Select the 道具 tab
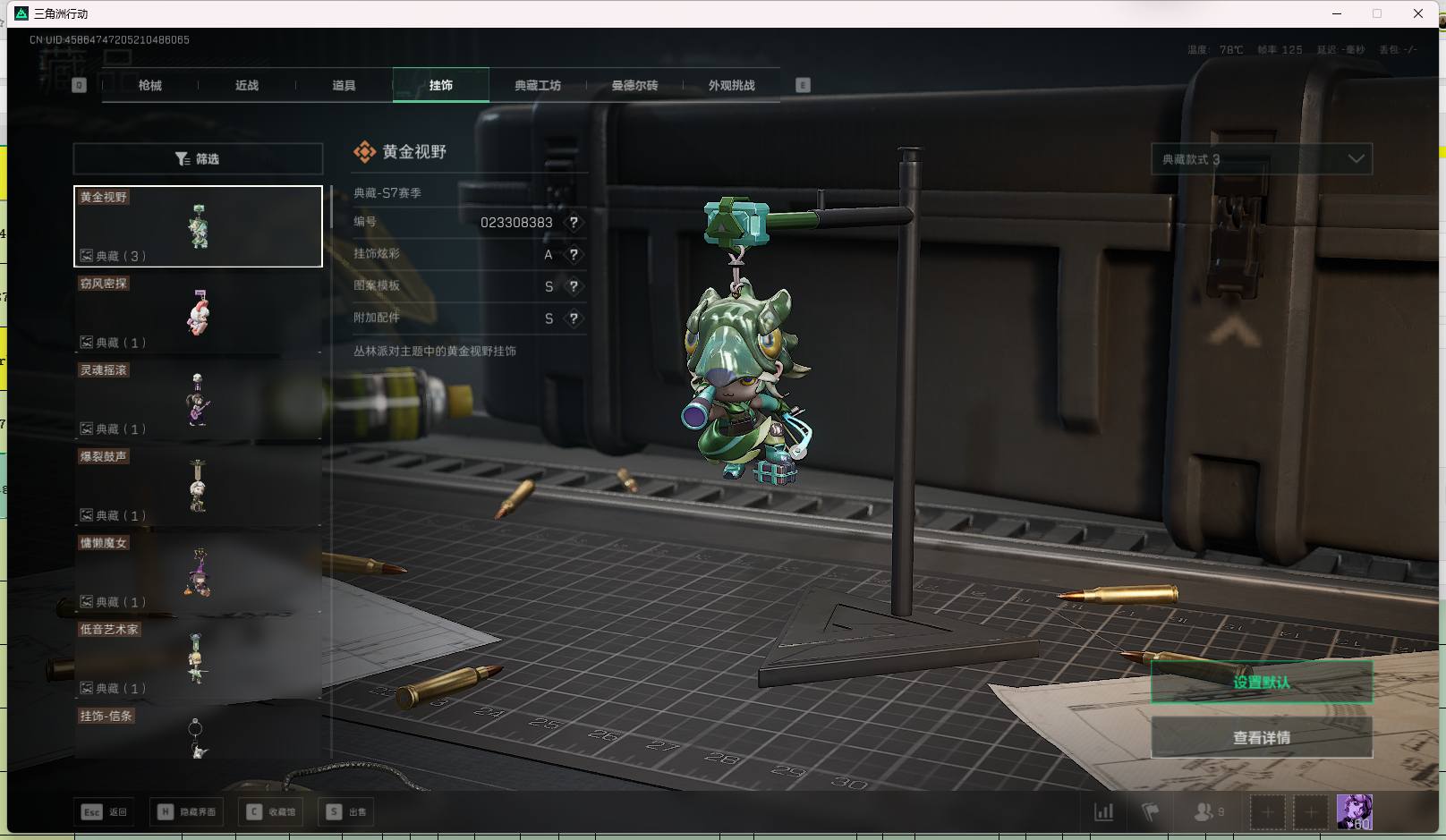The height and width of the screenshot is (840, 1446). coord(344,85)
